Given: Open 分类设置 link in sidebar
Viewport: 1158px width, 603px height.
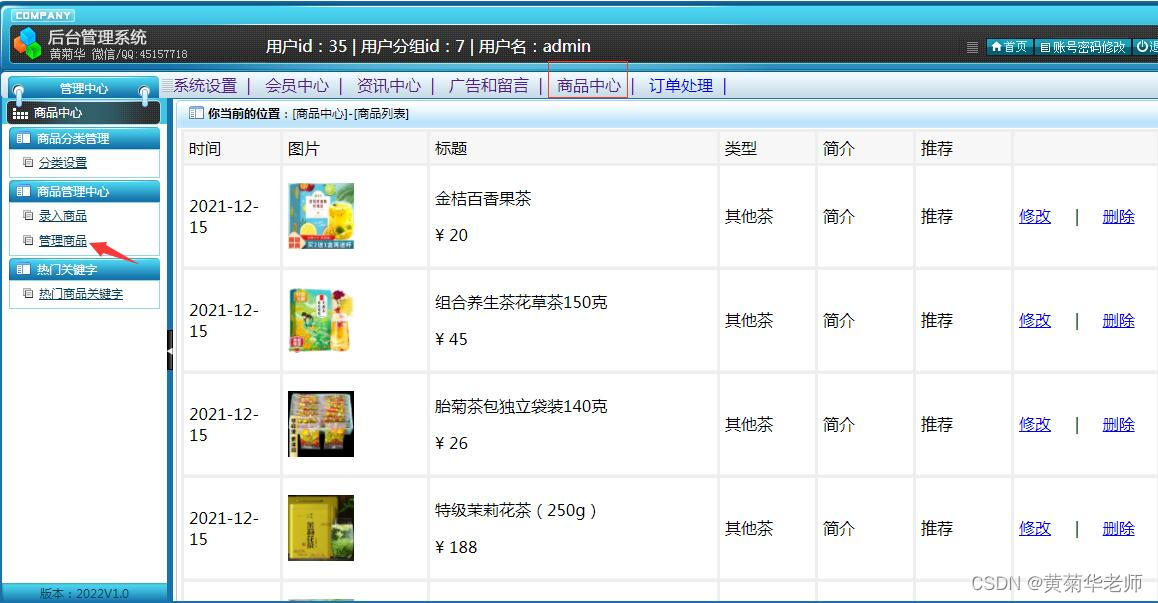Looking at the screenshot, I should (63, 163).
